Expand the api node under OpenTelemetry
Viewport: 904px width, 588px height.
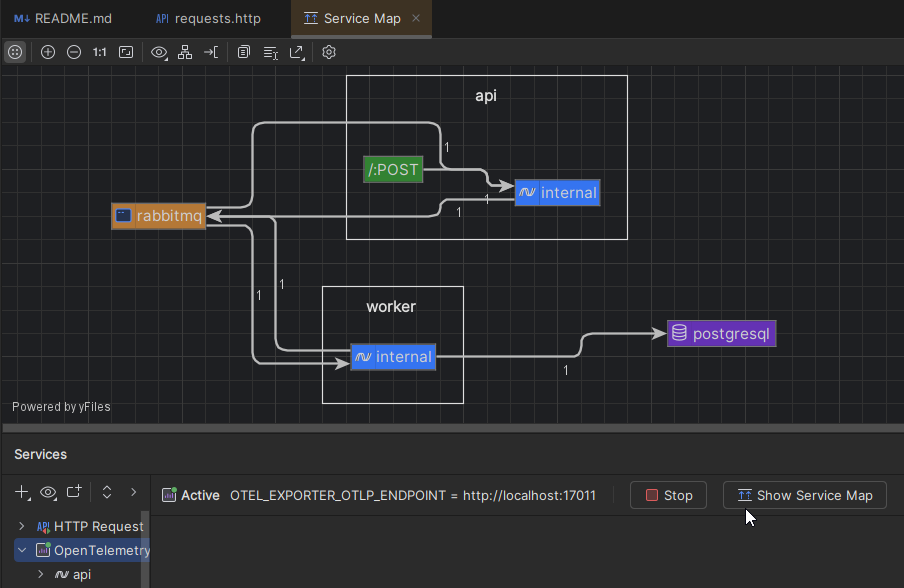(x=40, y=574)
